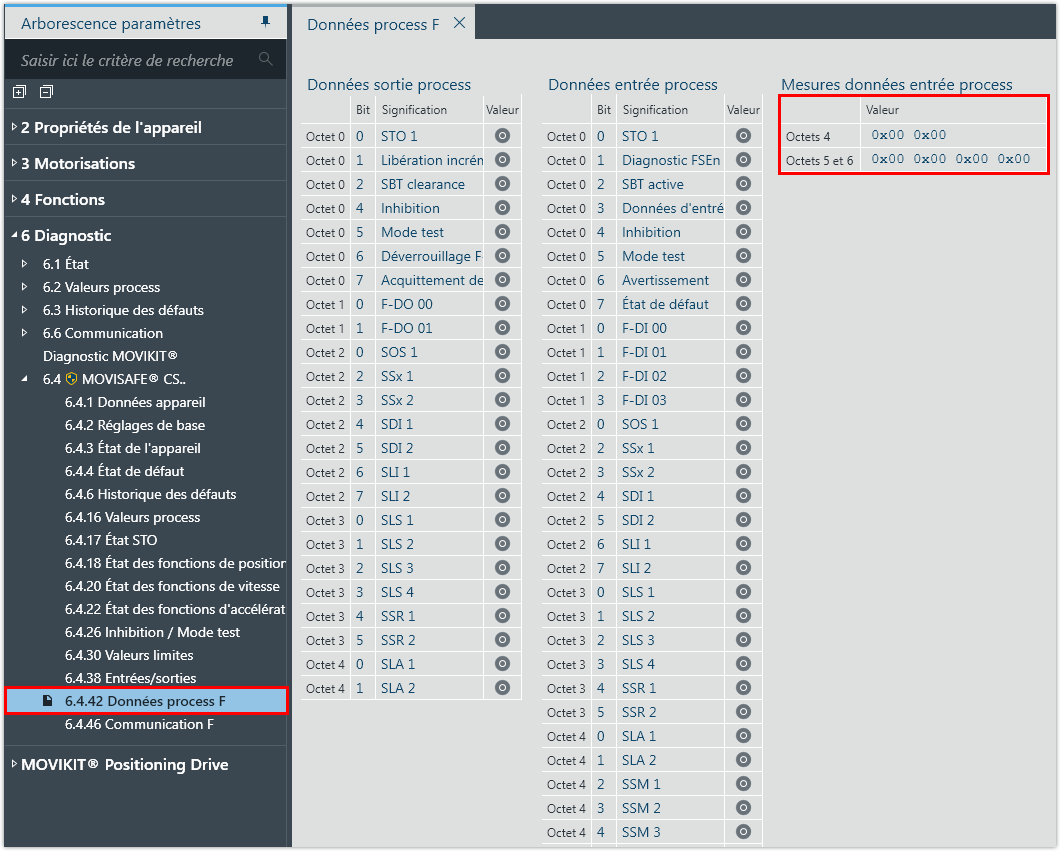Expand the 6.2 Valeurs process node
This screenshot has height=851, width=1060.
click(x=25, y=287)
